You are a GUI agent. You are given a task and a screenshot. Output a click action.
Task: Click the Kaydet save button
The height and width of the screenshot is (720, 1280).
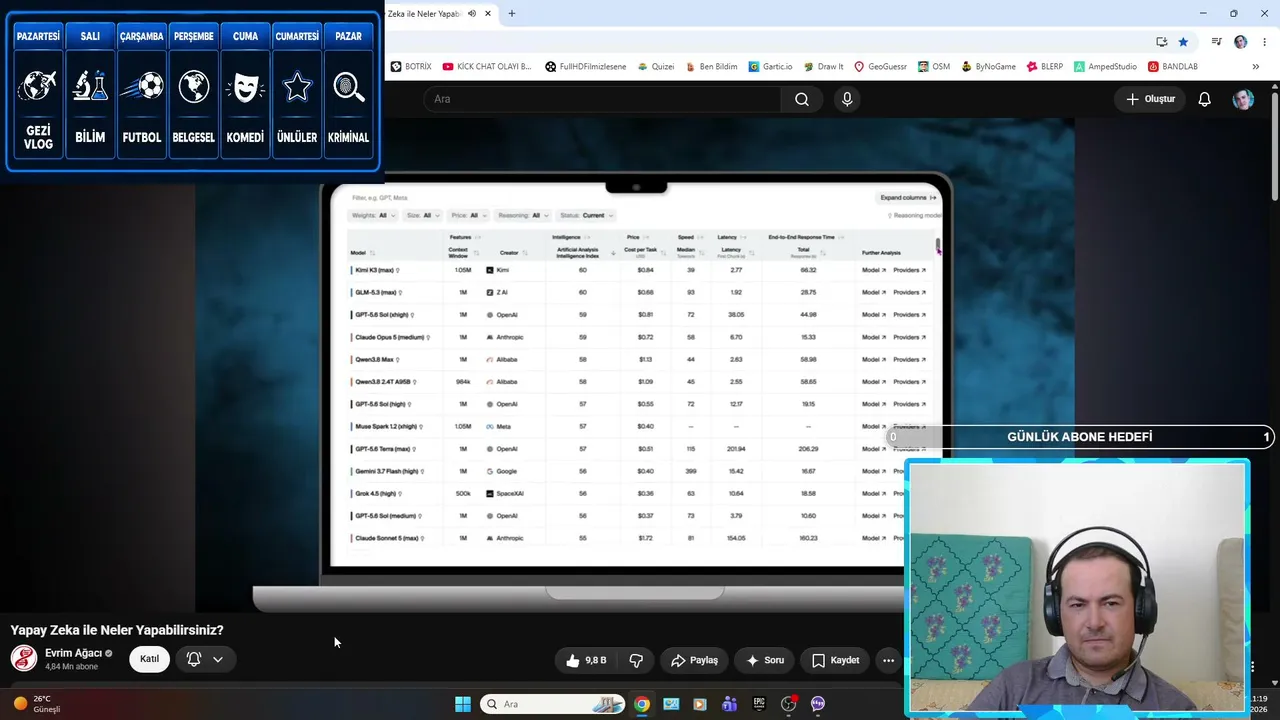[836, 660]
